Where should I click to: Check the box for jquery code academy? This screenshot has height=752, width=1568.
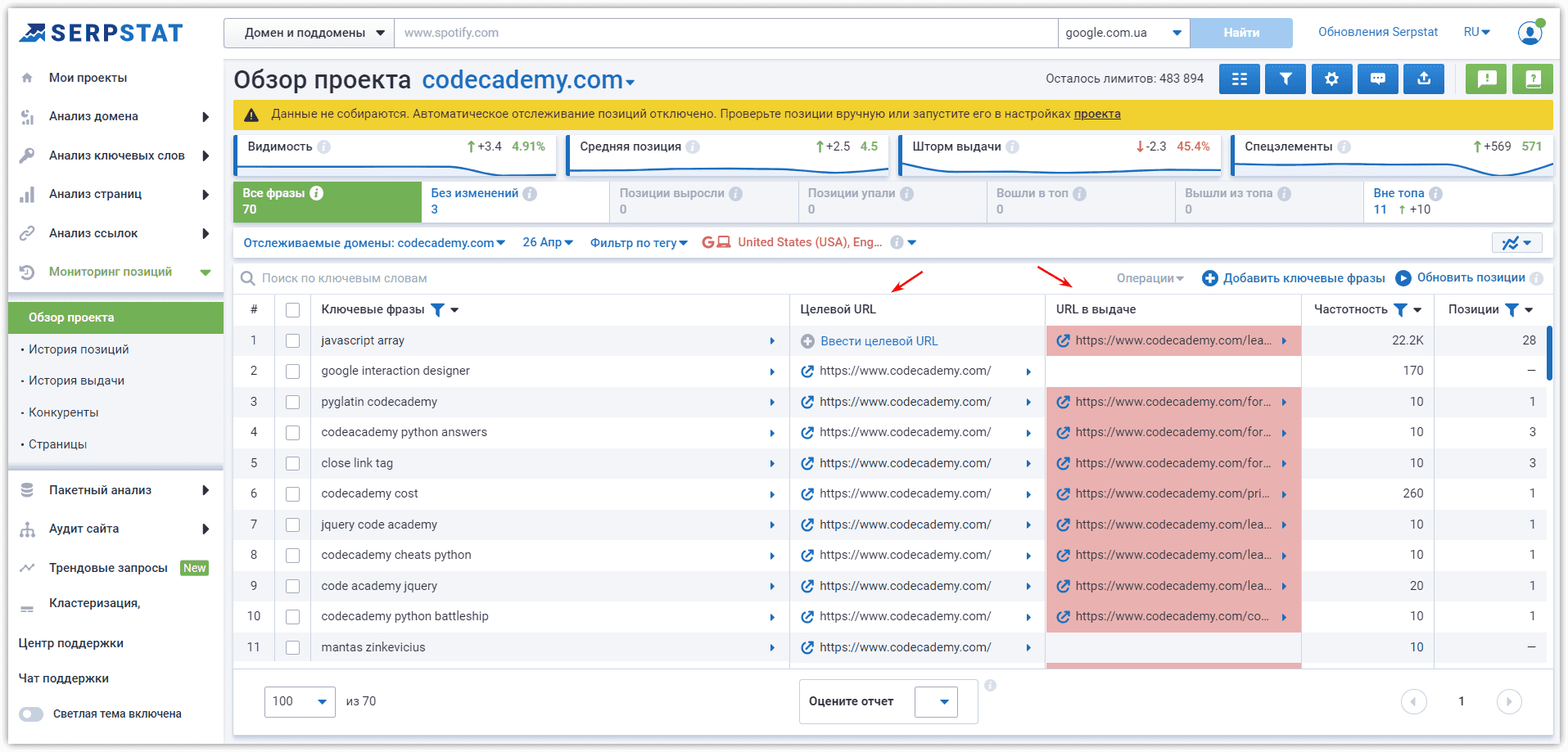tap(292, 525)
